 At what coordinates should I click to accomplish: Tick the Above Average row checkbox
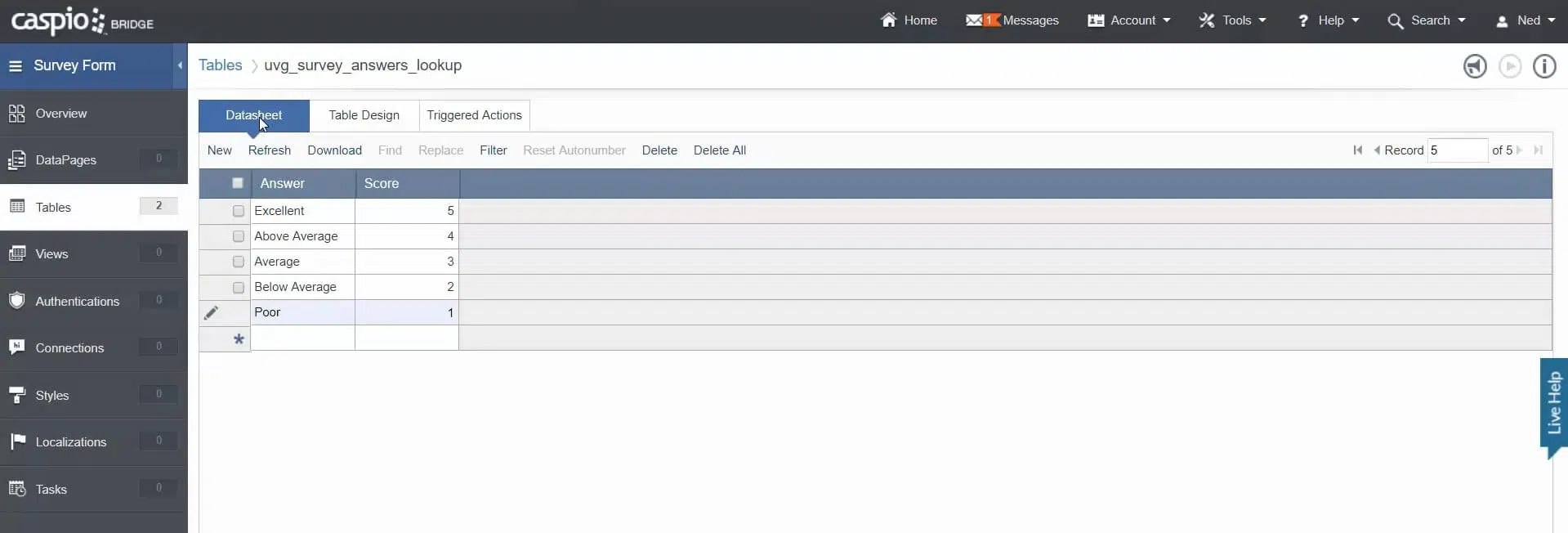pyautogui.click(x=239, y=236)
